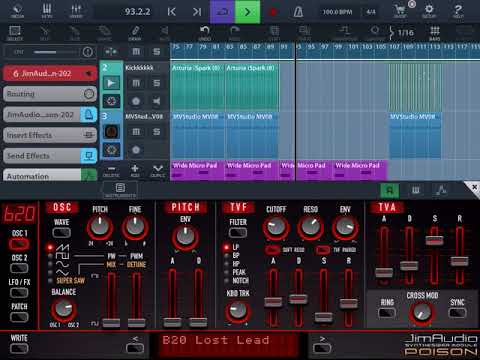Click the TVA Sustain slider handle
480x360 pixels.
(x=434, y=240)
